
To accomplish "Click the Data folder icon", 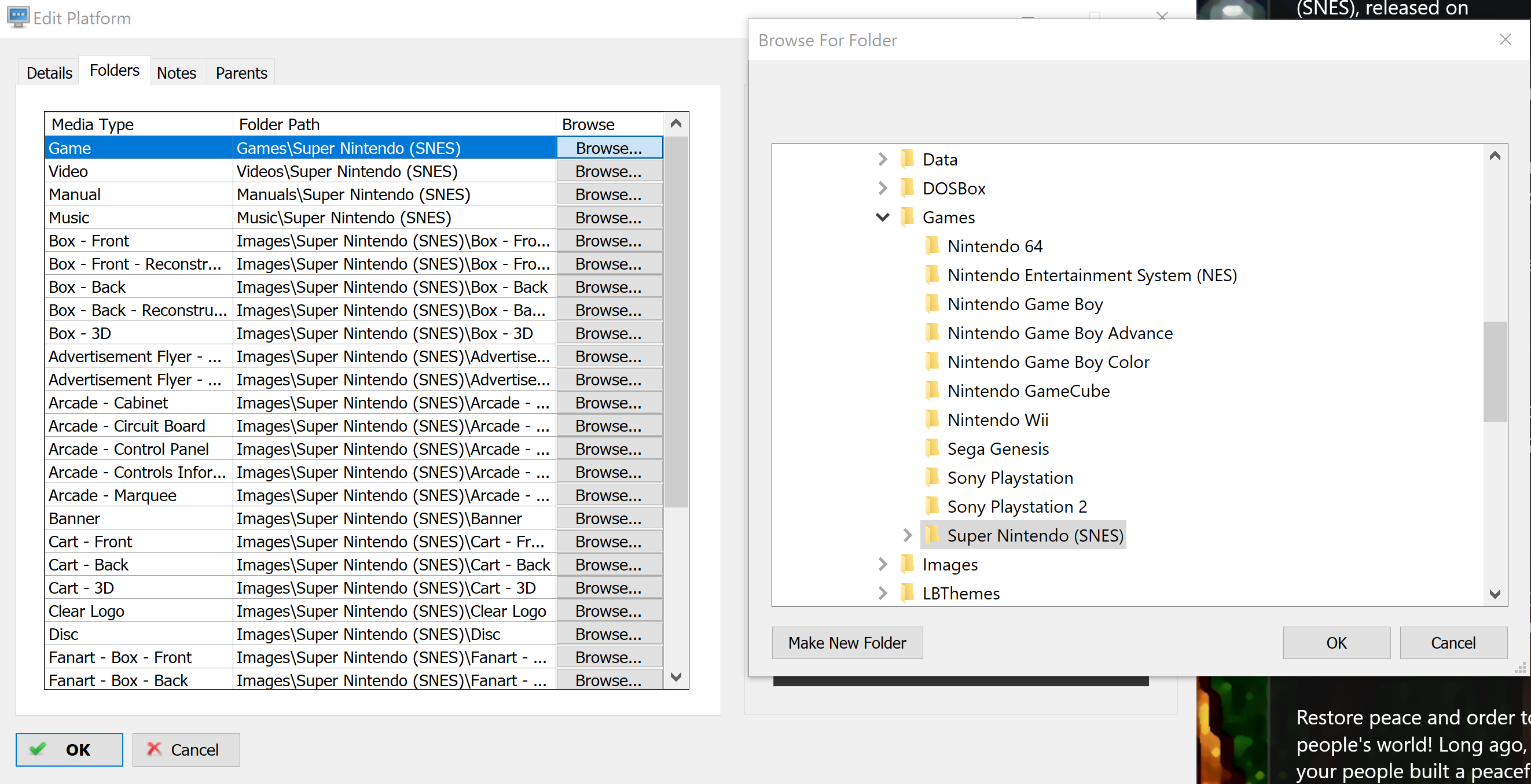I will (908, 159).
